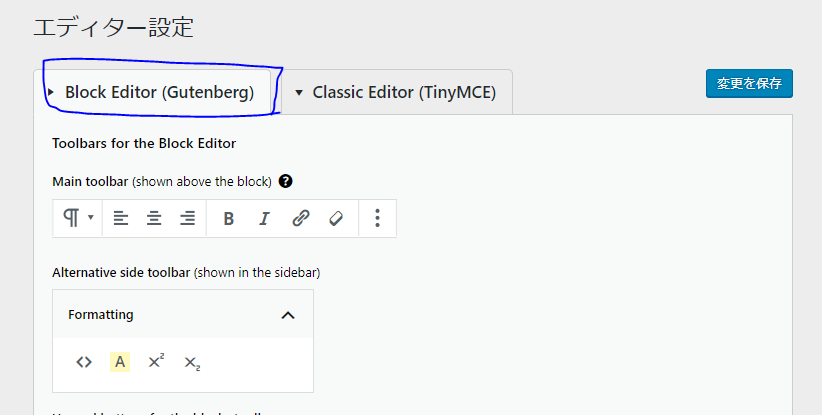Open the three-dot more options menu

pos(377,218)
